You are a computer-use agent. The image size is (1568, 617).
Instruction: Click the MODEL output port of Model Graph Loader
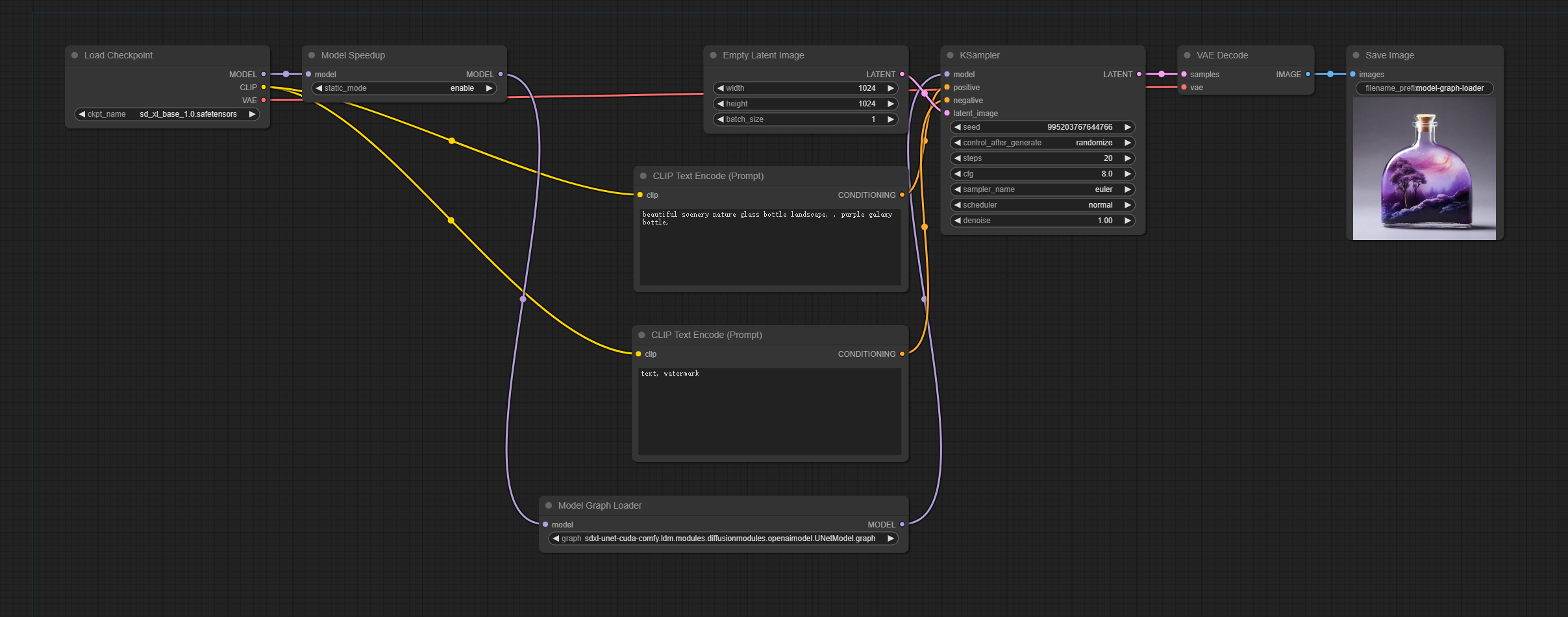(x=902, y=524)
